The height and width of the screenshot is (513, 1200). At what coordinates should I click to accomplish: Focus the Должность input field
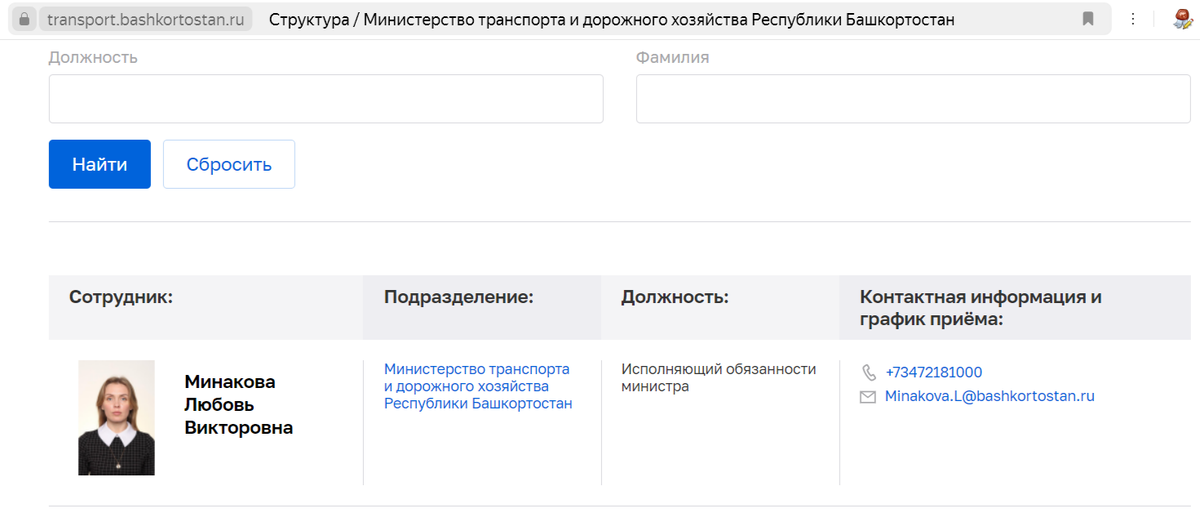(x=326, y=99)
